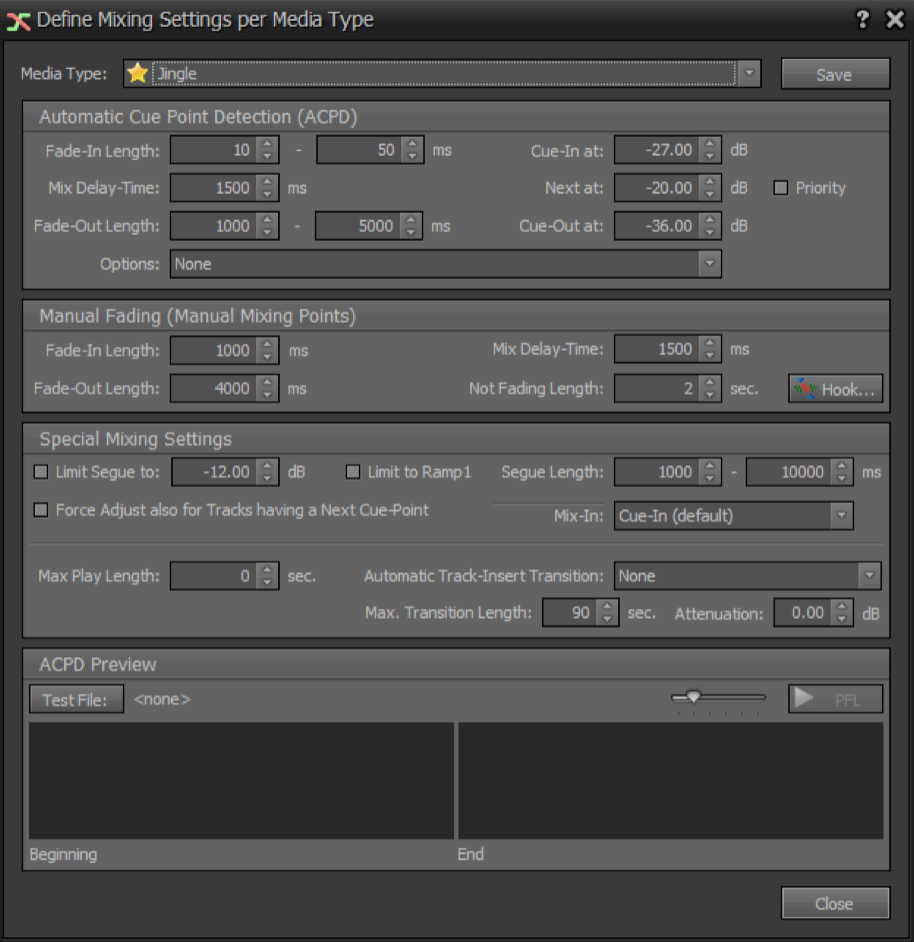Enable the Priority checkbox

point(782,188)
